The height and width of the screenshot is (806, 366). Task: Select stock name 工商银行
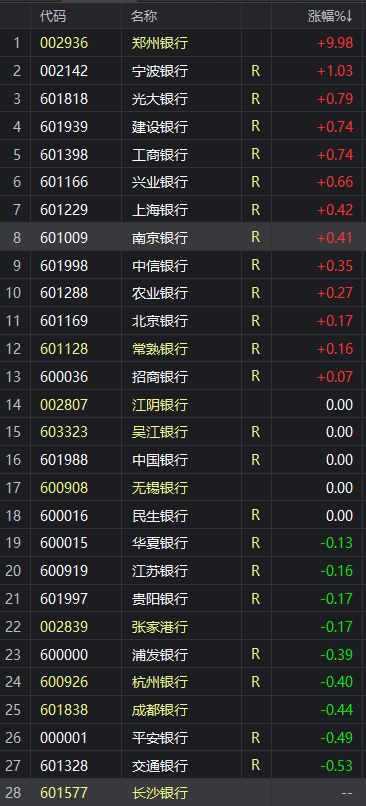coord(160,154)
